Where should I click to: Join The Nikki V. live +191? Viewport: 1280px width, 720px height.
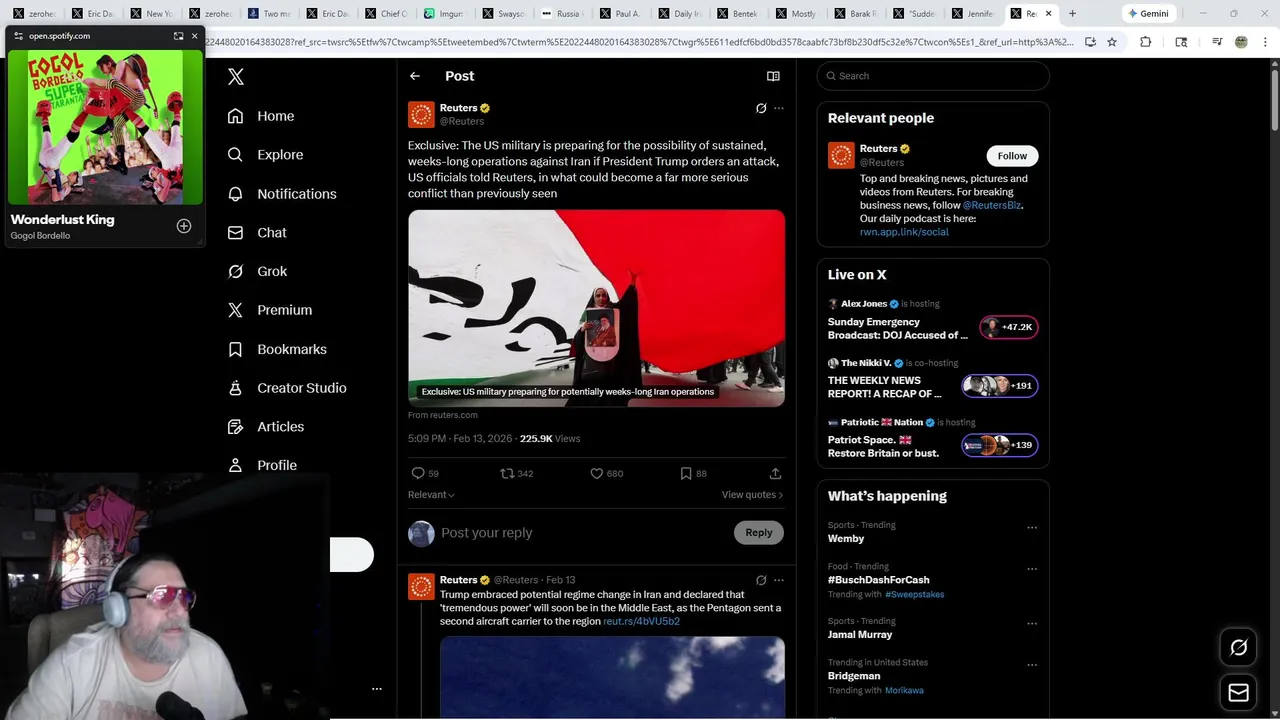pos(1000,386)
